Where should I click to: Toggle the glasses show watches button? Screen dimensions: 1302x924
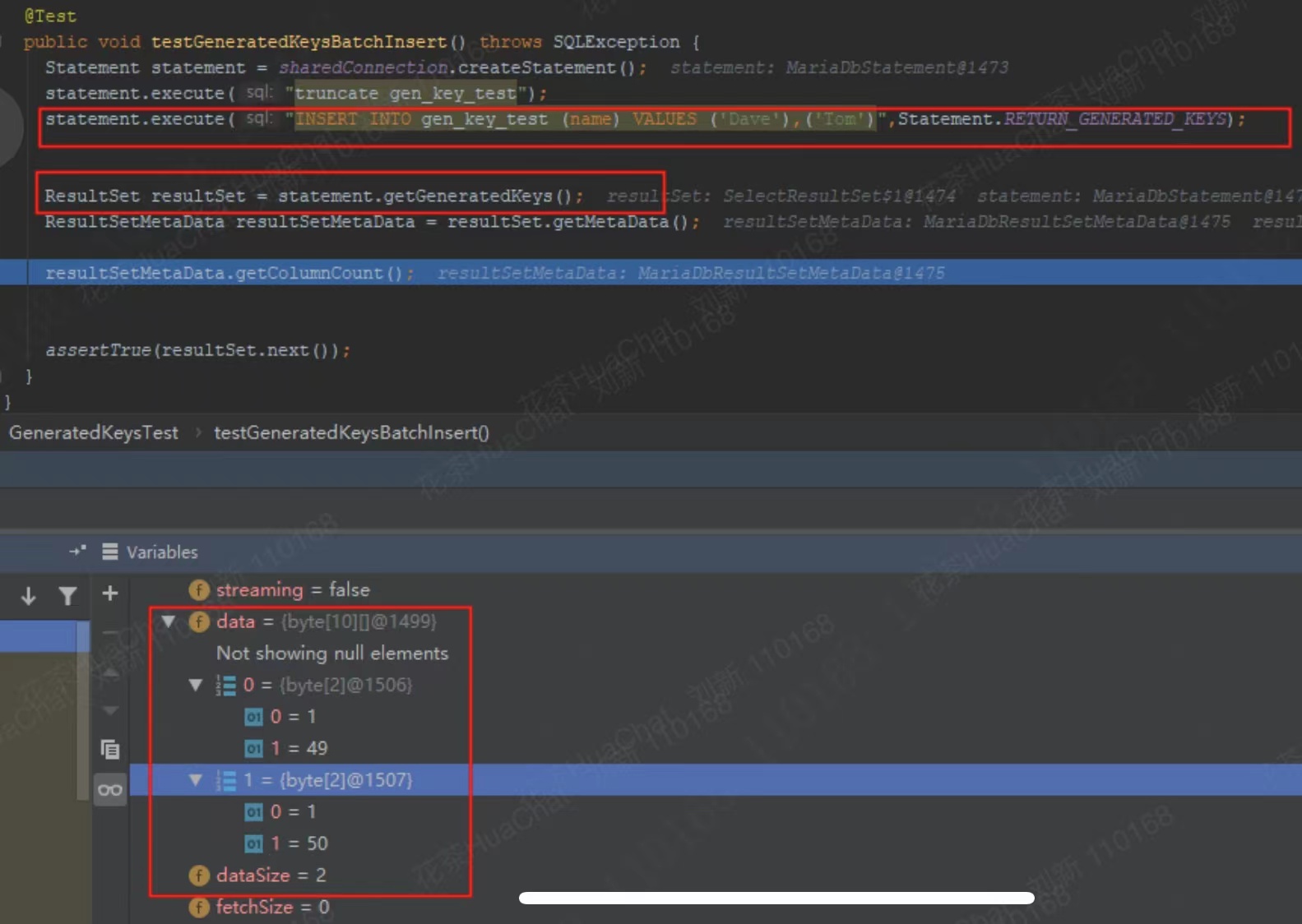tap(109, 790)
